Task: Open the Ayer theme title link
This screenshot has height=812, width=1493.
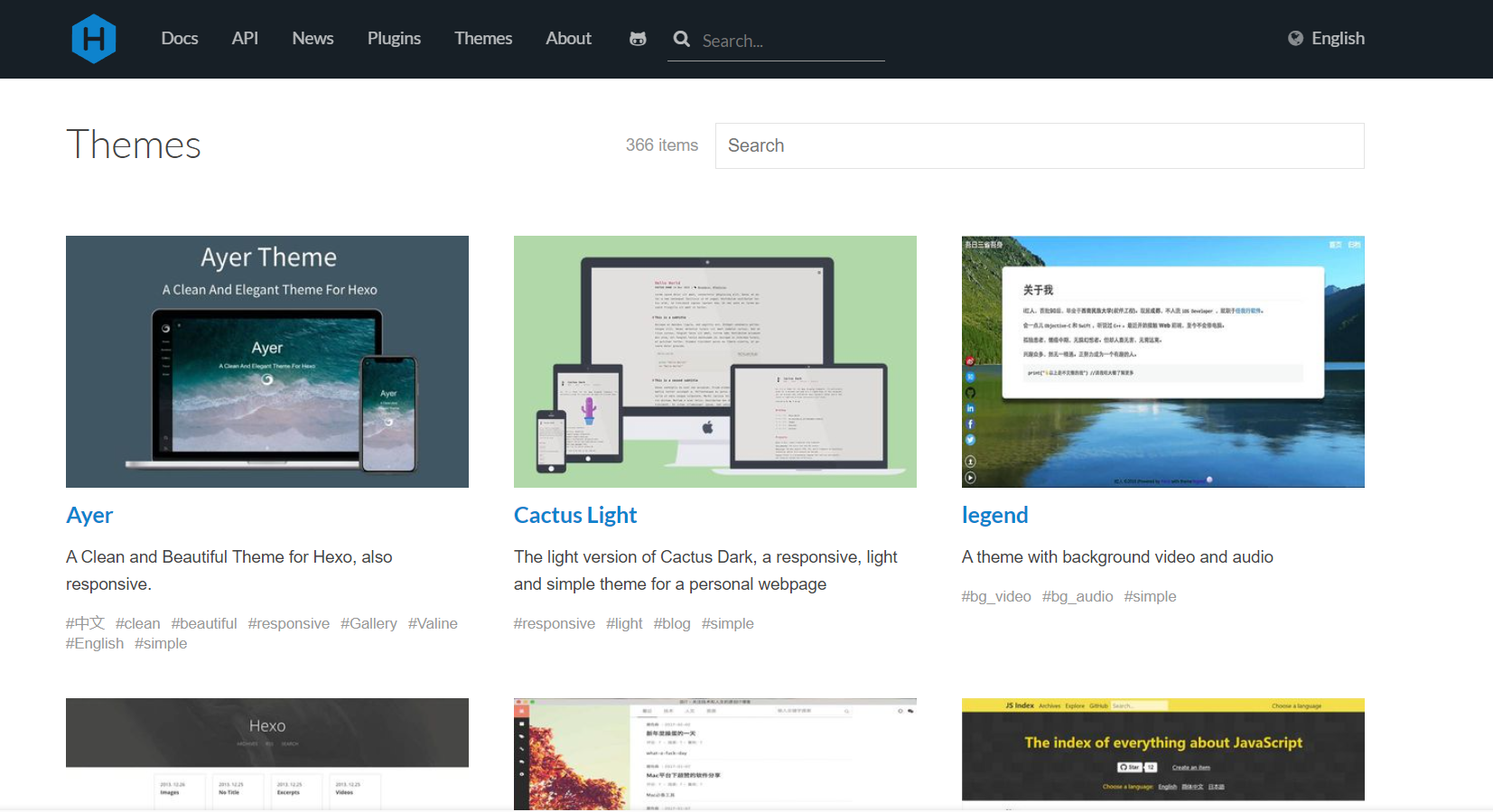Action: 89,515
